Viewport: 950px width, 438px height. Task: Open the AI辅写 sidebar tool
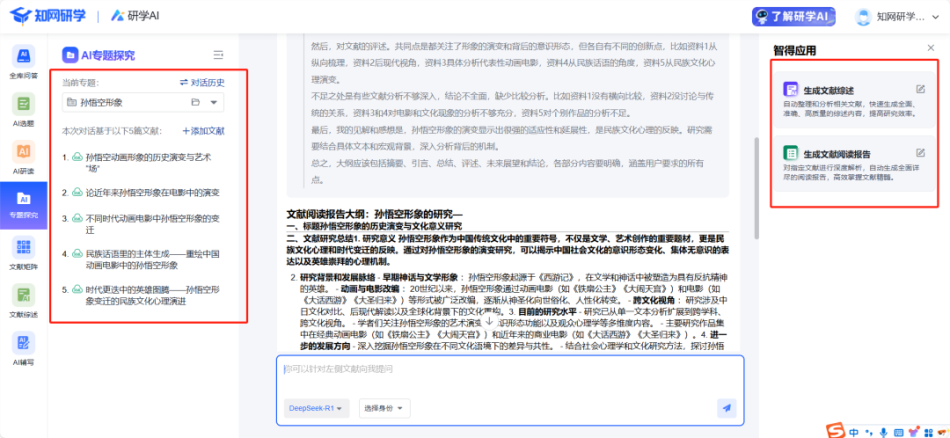coord(24,348)
